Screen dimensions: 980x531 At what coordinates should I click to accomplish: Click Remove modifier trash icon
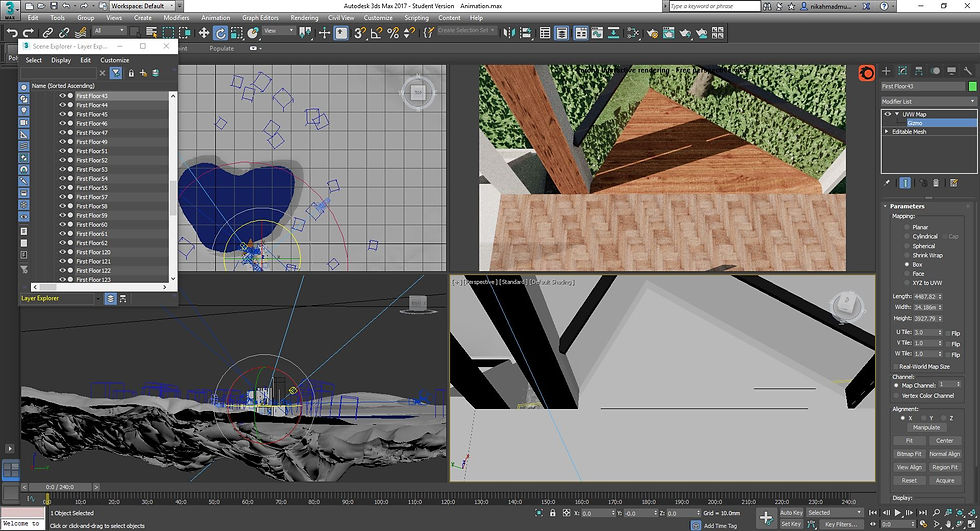coord(936,183)
